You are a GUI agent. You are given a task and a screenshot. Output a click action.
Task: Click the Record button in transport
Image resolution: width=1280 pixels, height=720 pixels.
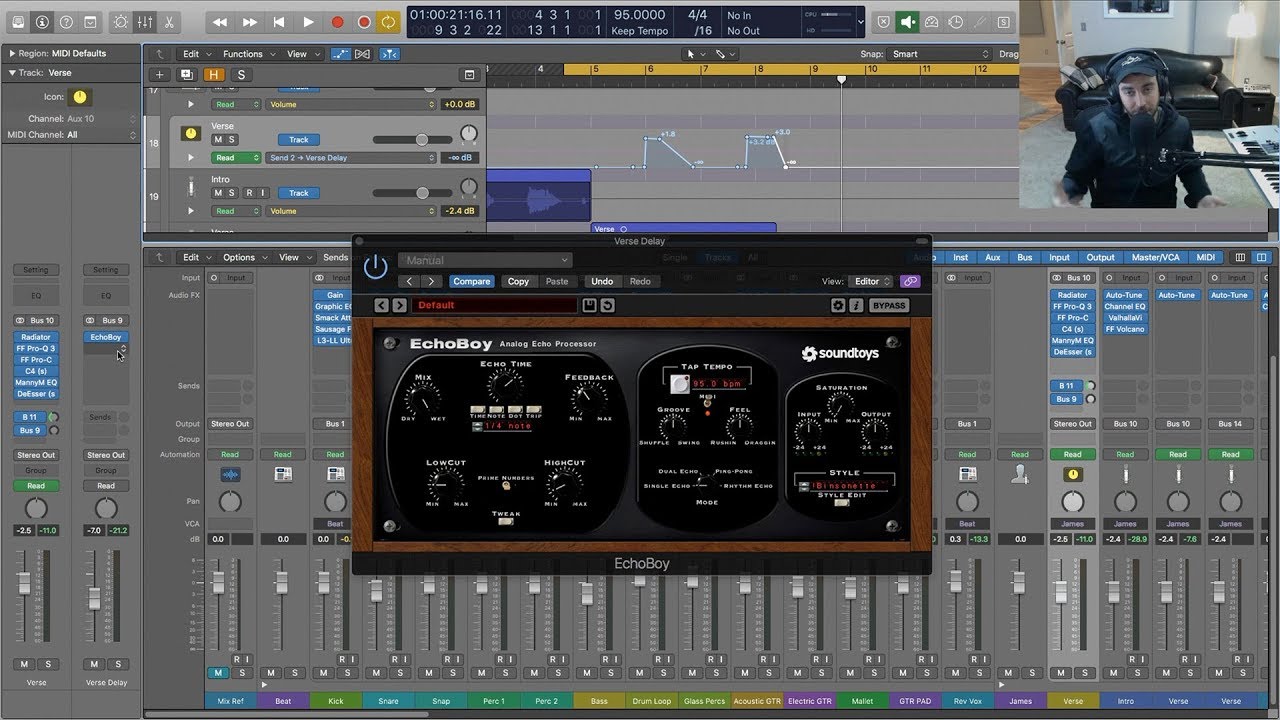[x=337, y=22]
